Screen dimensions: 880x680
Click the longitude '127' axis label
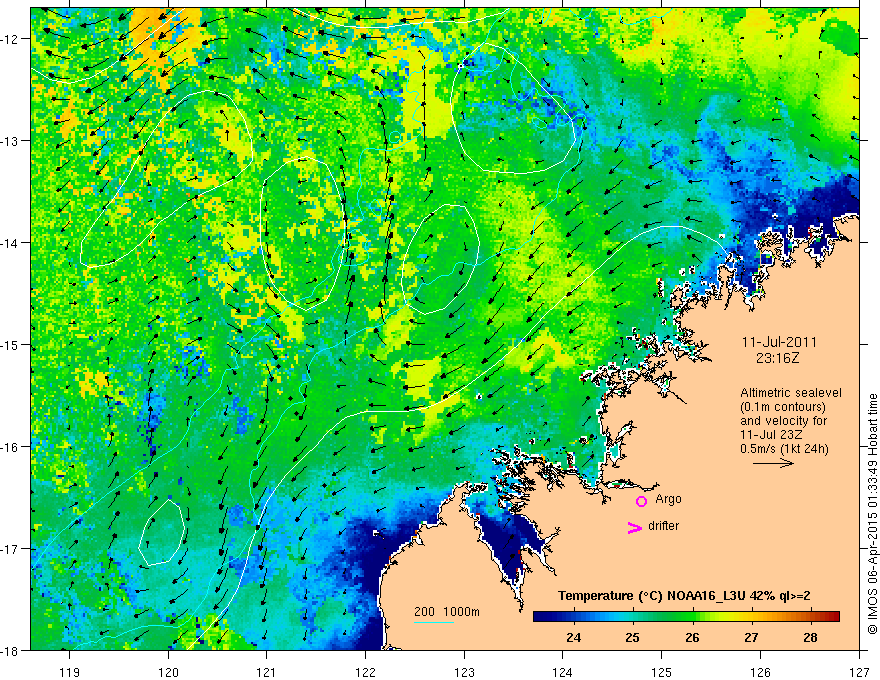click(x=859, y=672)
